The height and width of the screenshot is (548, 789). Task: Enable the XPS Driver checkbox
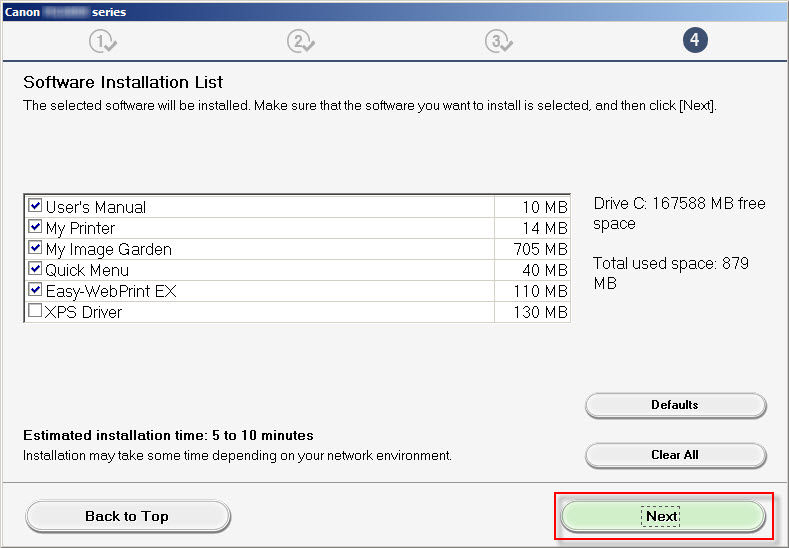36,311
